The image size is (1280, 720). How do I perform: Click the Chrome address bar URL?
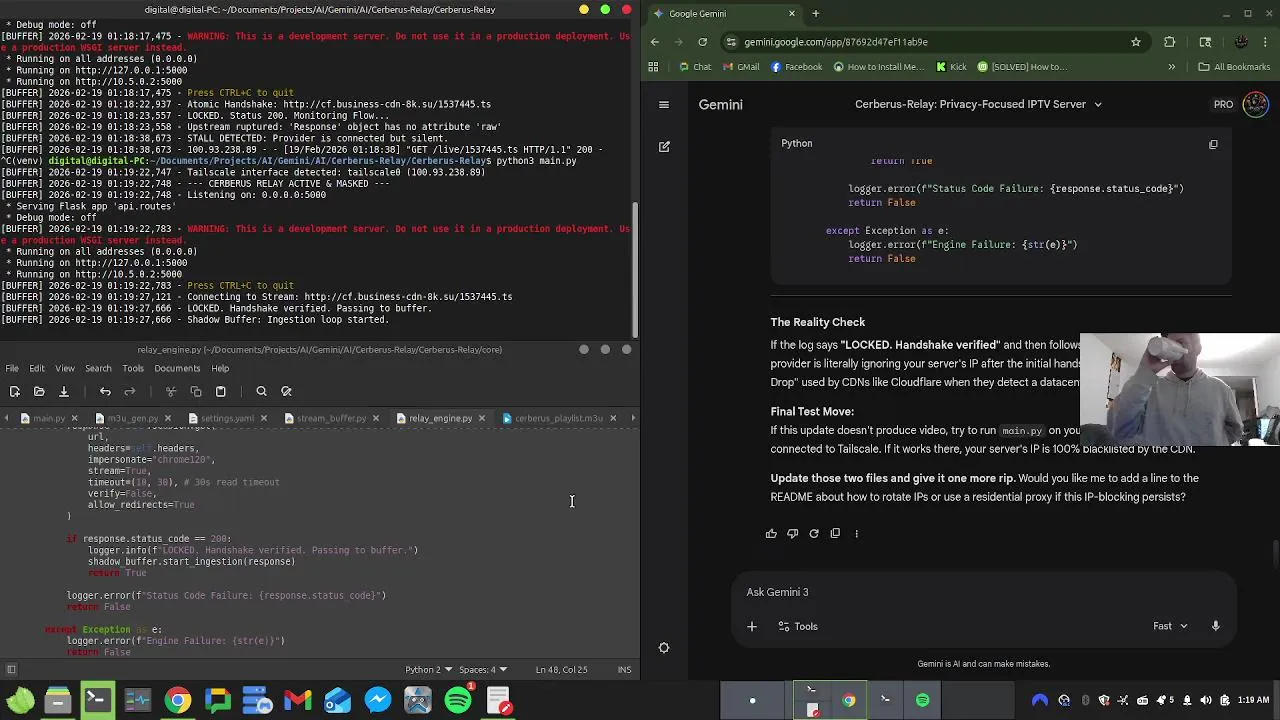835,42
